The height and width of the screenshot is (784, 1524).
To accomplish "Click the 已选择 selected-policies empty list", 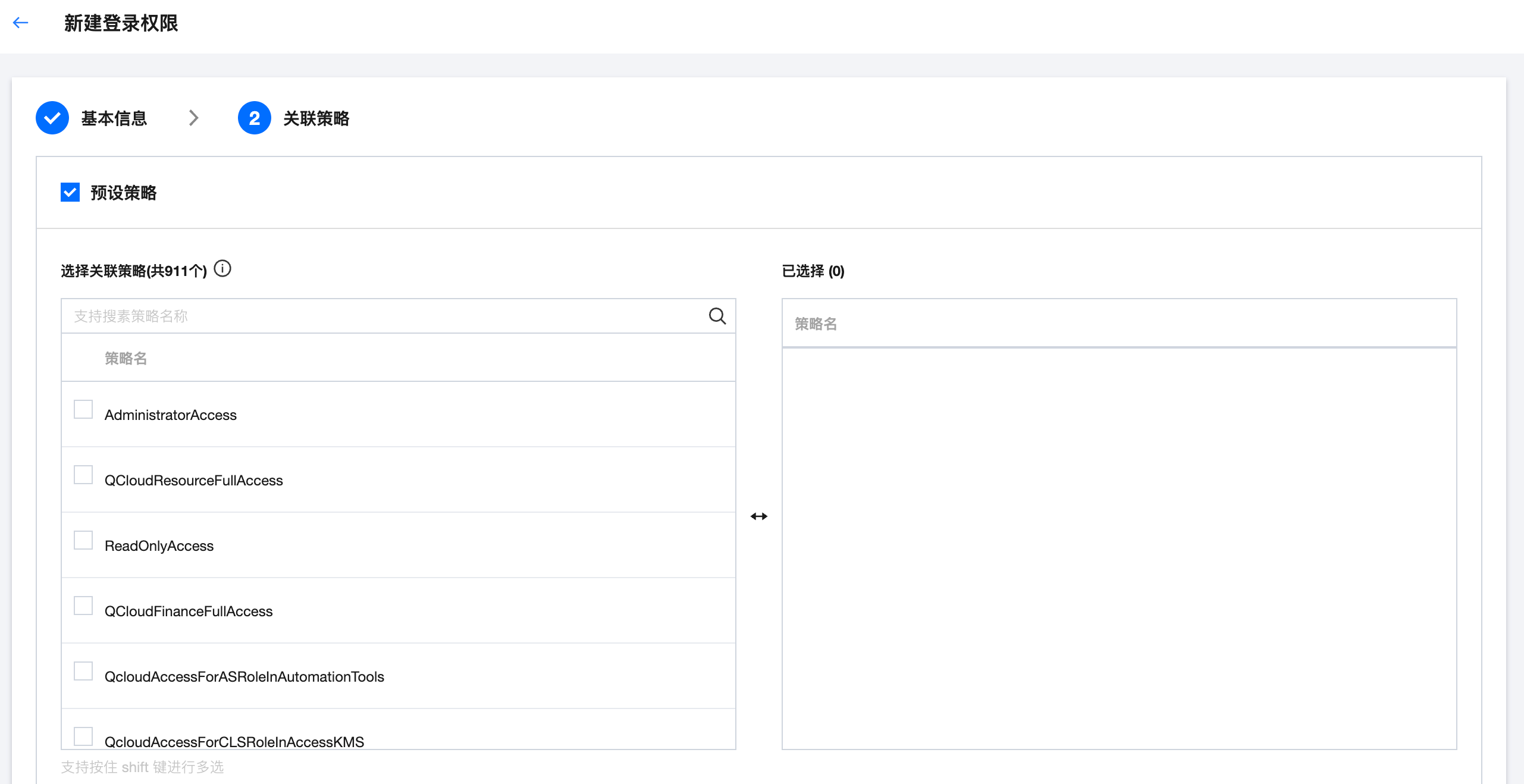I will coord(1118,547).
